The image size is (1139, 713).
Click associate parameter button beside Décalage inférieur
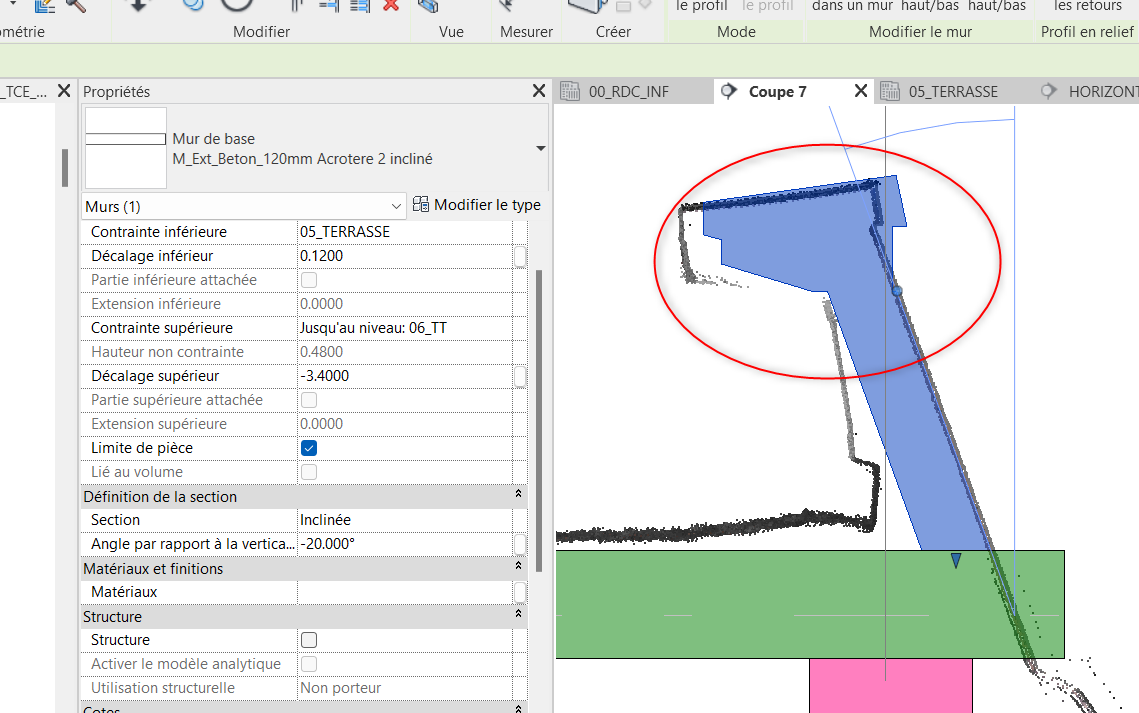tap(520, 257)
